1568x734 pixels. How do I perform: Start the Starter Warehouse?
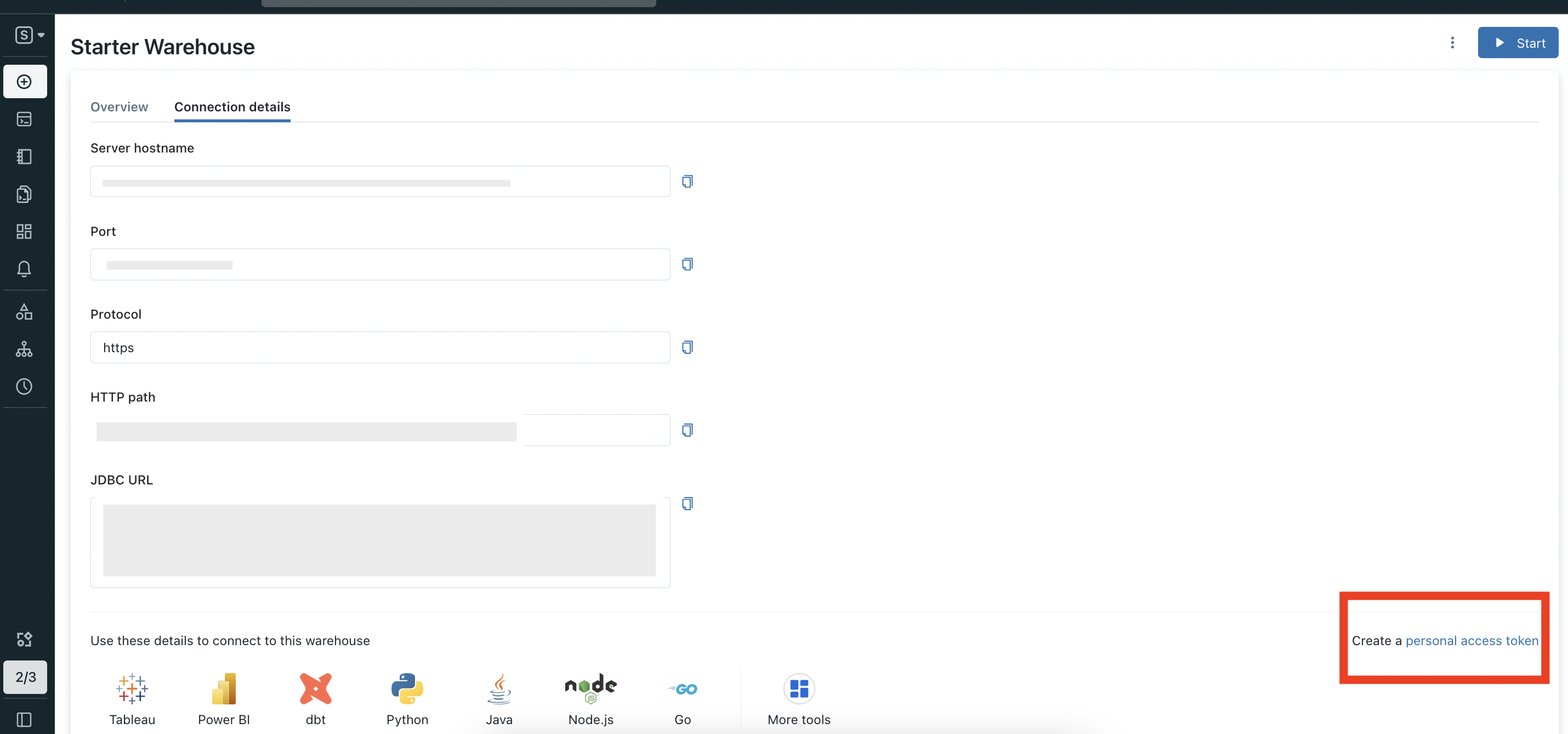pyautogui.click(x=1518, y=43)
